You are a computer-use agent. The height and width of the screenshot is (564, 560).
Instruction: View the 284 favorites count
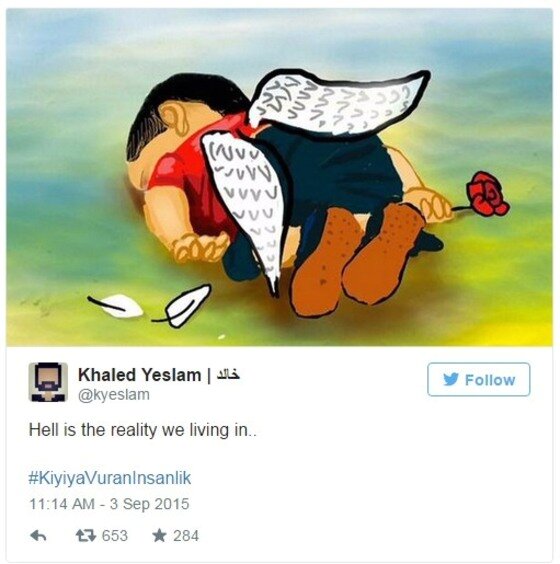(x=186, y=536)
